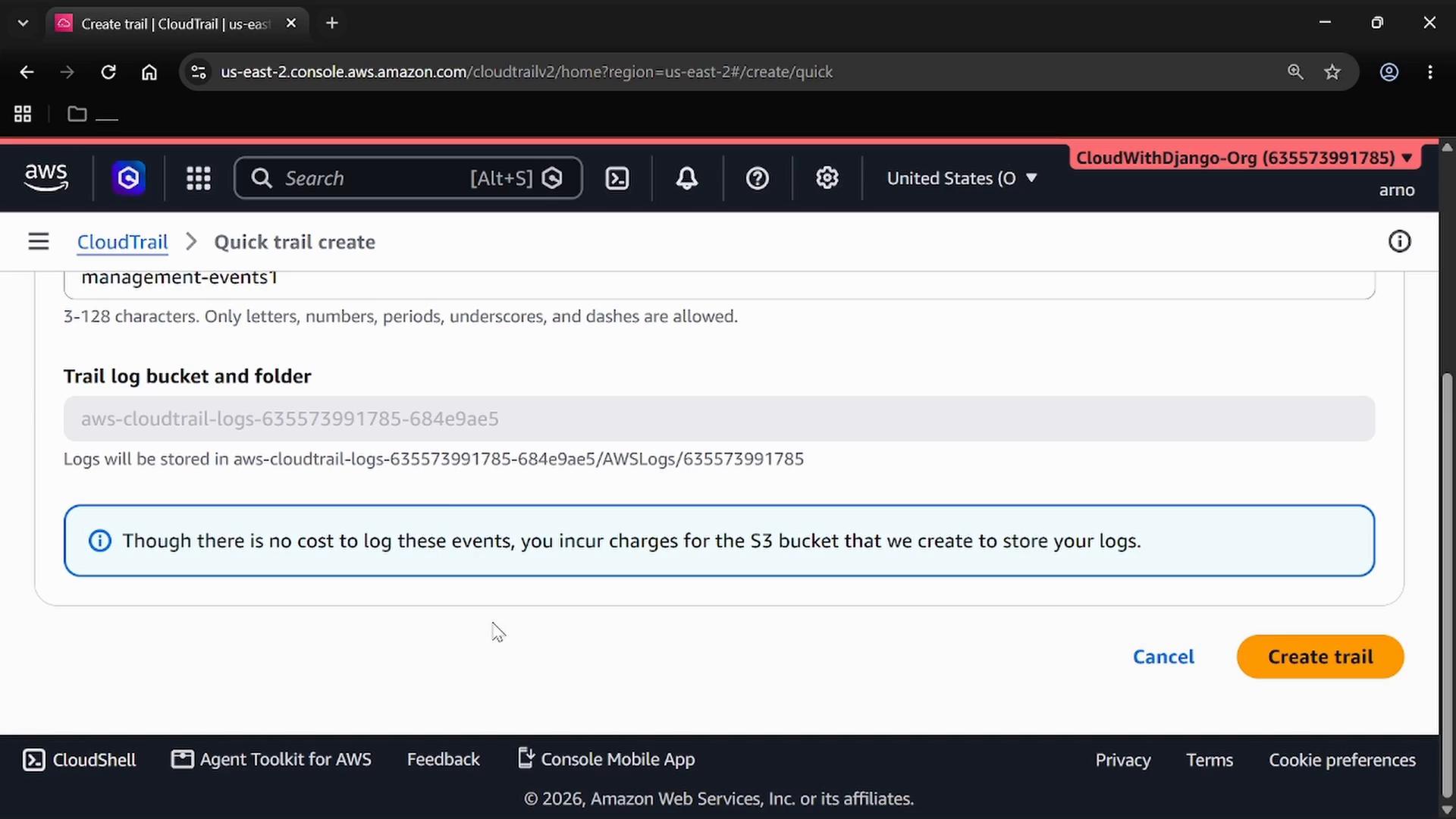Open the Chrome three-dot menu

pyautogui.click(x=1430, y=72)
